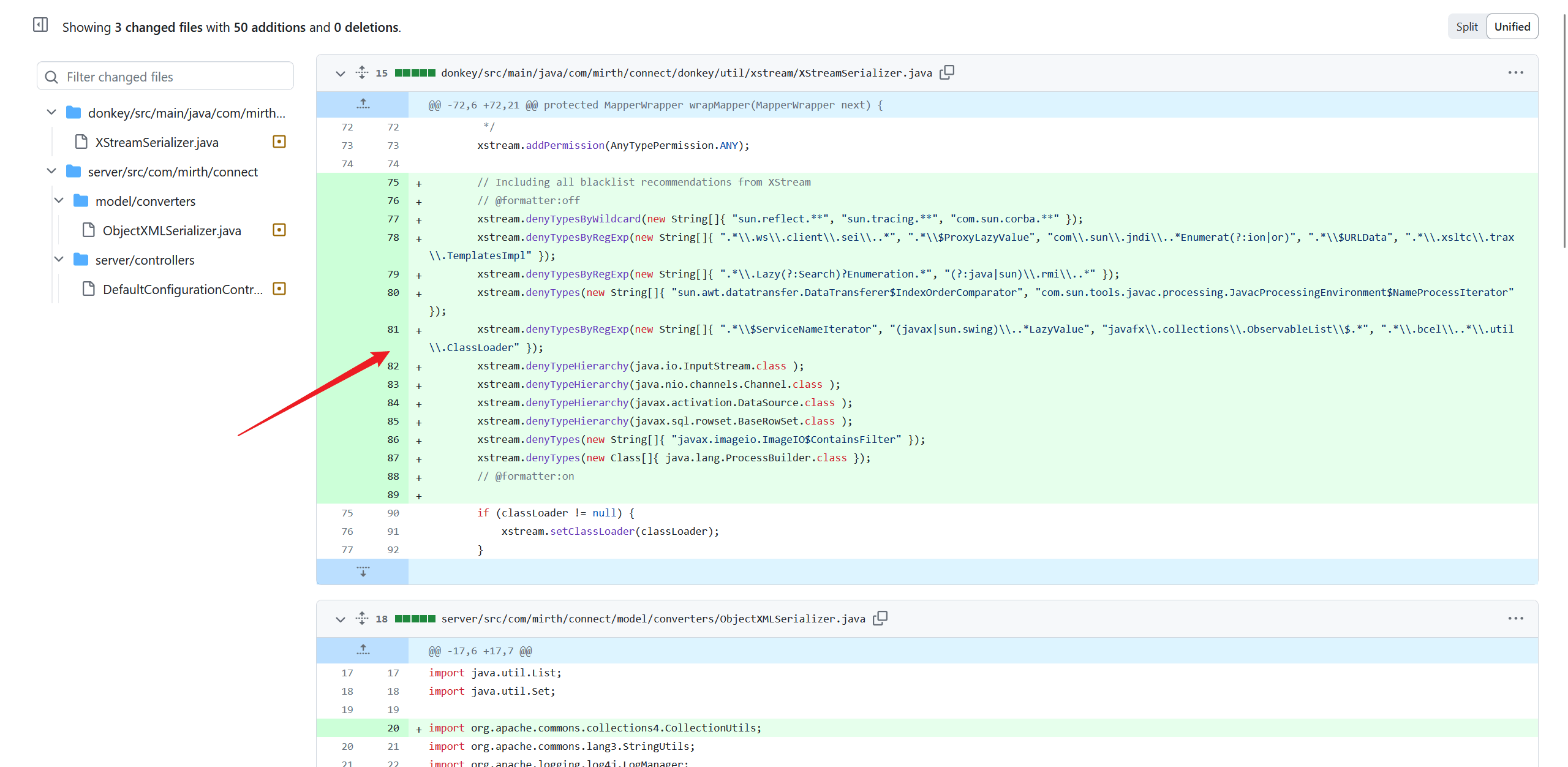Collapse the server/controllers tree folder
Screen dimensions: 1568x767
[x=59, y=260]
